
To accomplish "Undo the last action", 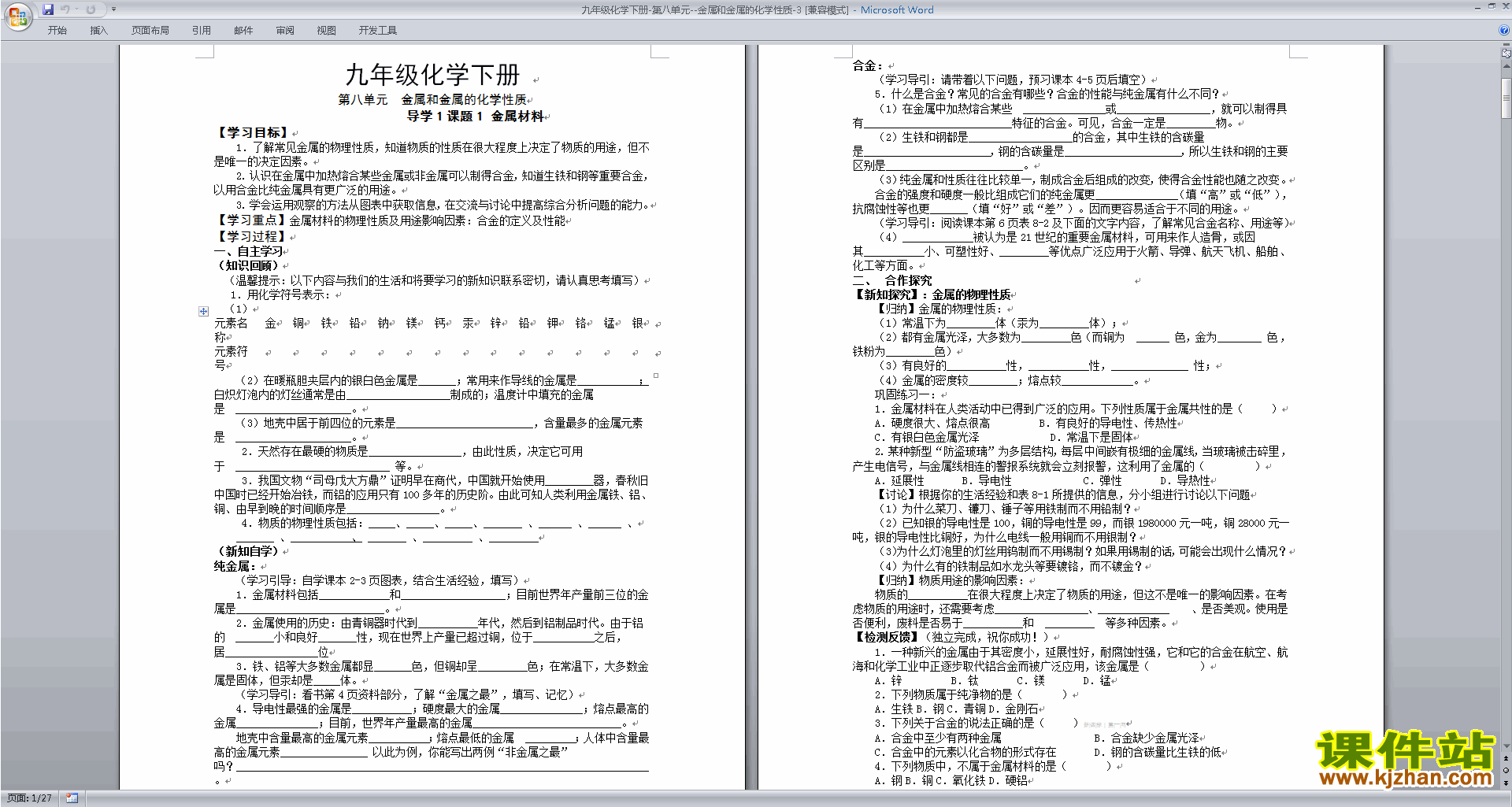I will coord(65,9).
